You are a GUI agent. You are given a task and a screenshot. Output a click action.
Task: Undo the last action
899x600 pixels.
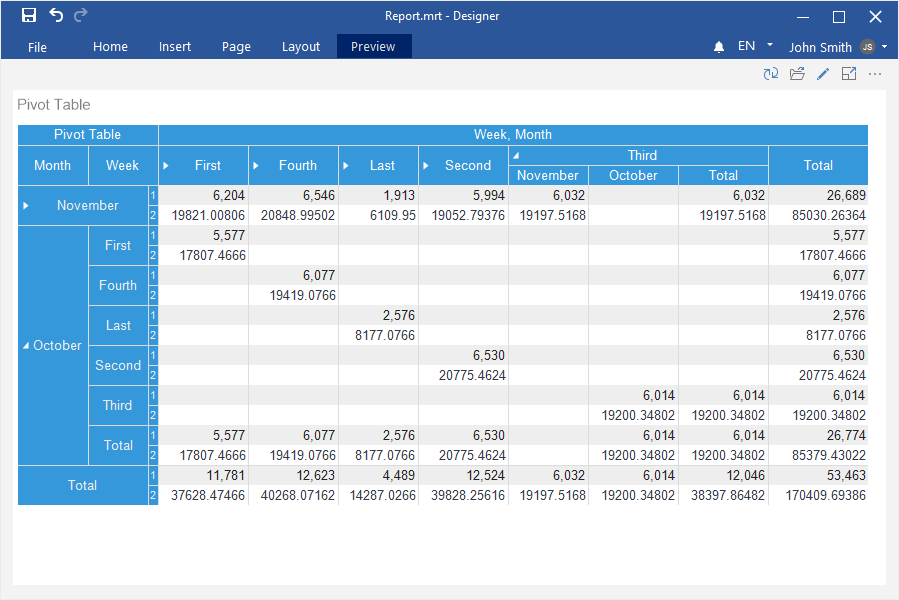click(56, 15)
